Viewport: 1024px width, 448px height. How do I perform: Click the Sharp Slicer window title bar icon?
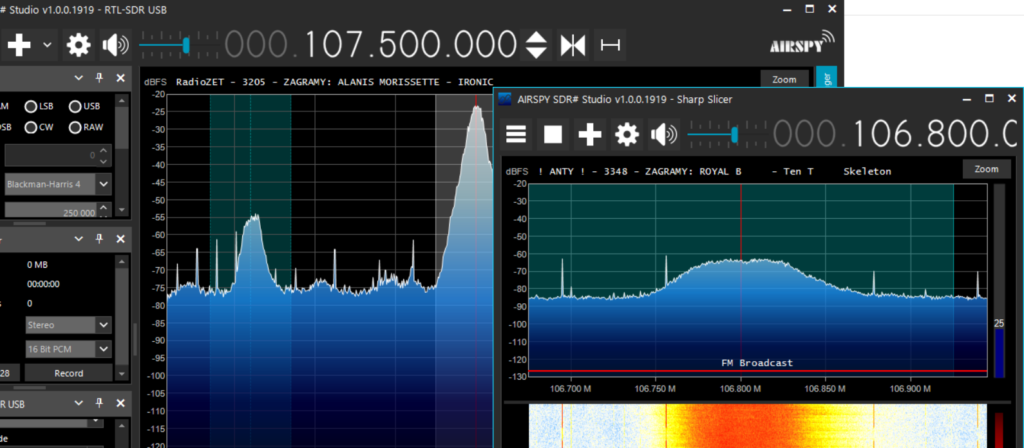[x=504, y=99]
